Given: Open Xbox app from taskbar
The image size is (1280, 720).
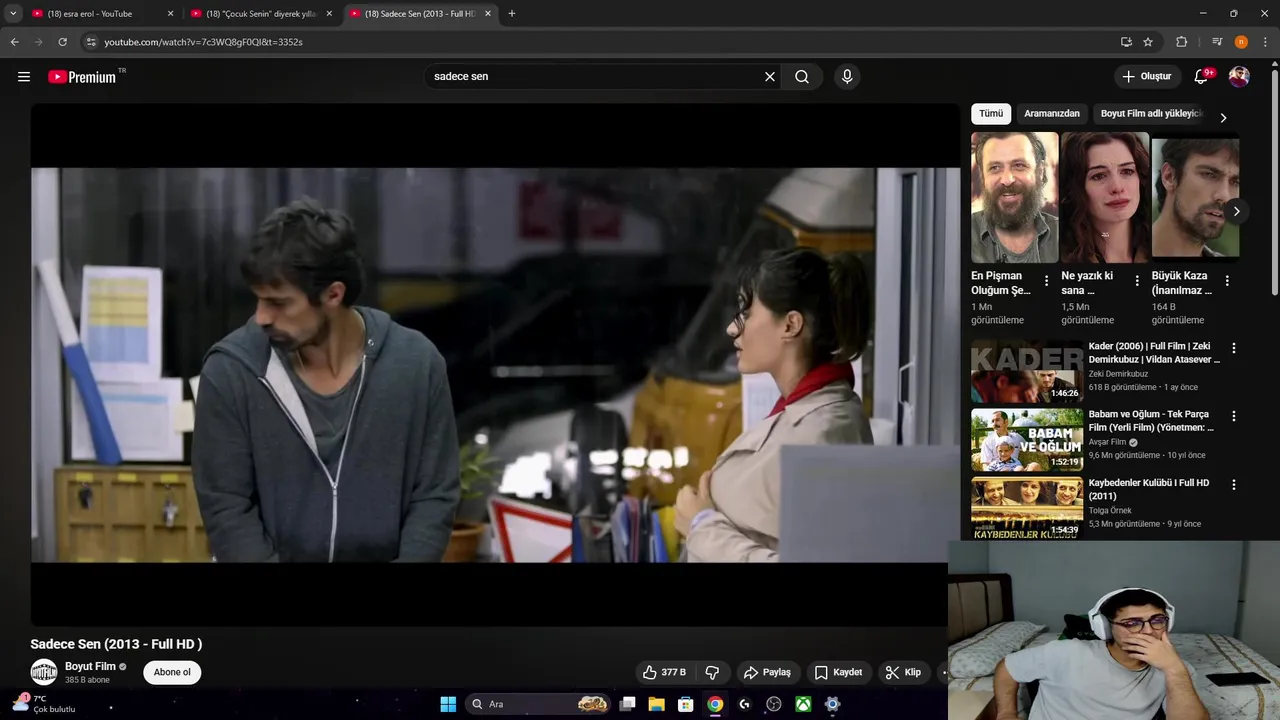Looking at the screenshot, I should coord(803,704).
